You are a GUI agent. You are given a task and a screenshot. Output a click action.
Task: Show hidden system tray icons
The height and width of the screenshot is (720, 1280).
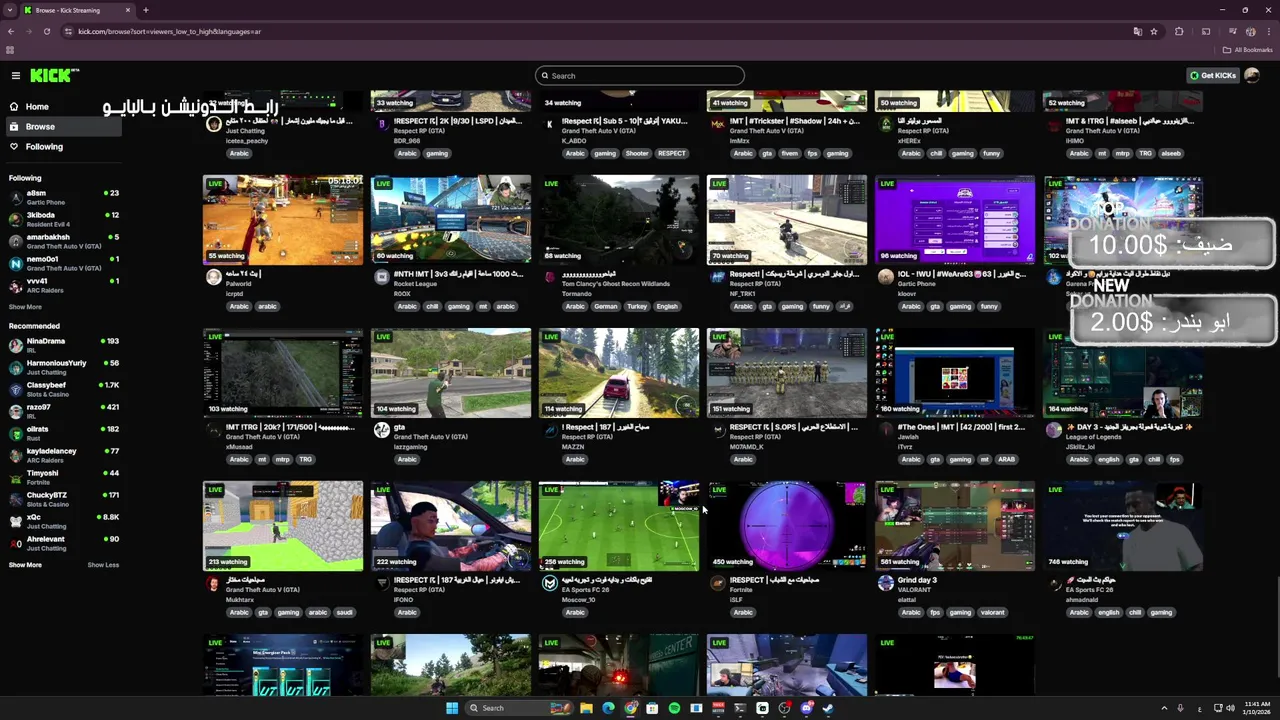[x=1162, y=708]
